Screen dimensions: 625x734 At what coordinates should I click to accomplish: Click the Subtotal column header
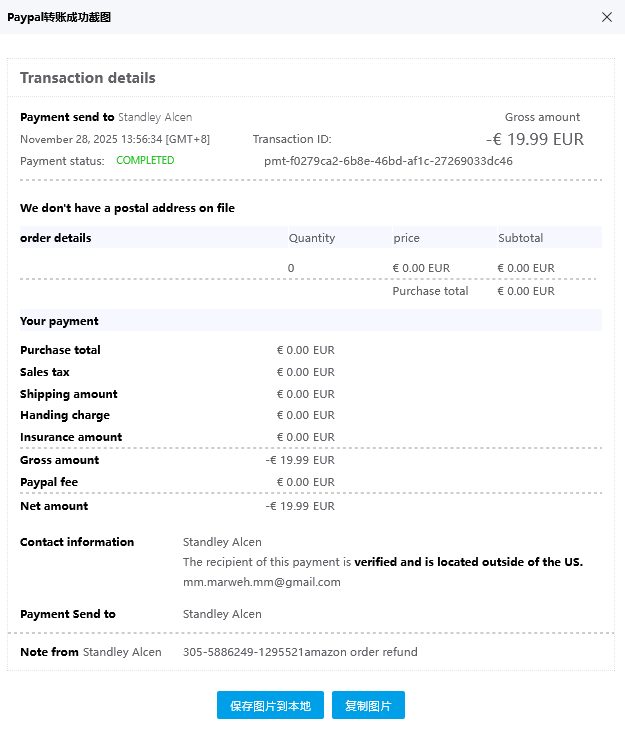[x=521, y=238]
